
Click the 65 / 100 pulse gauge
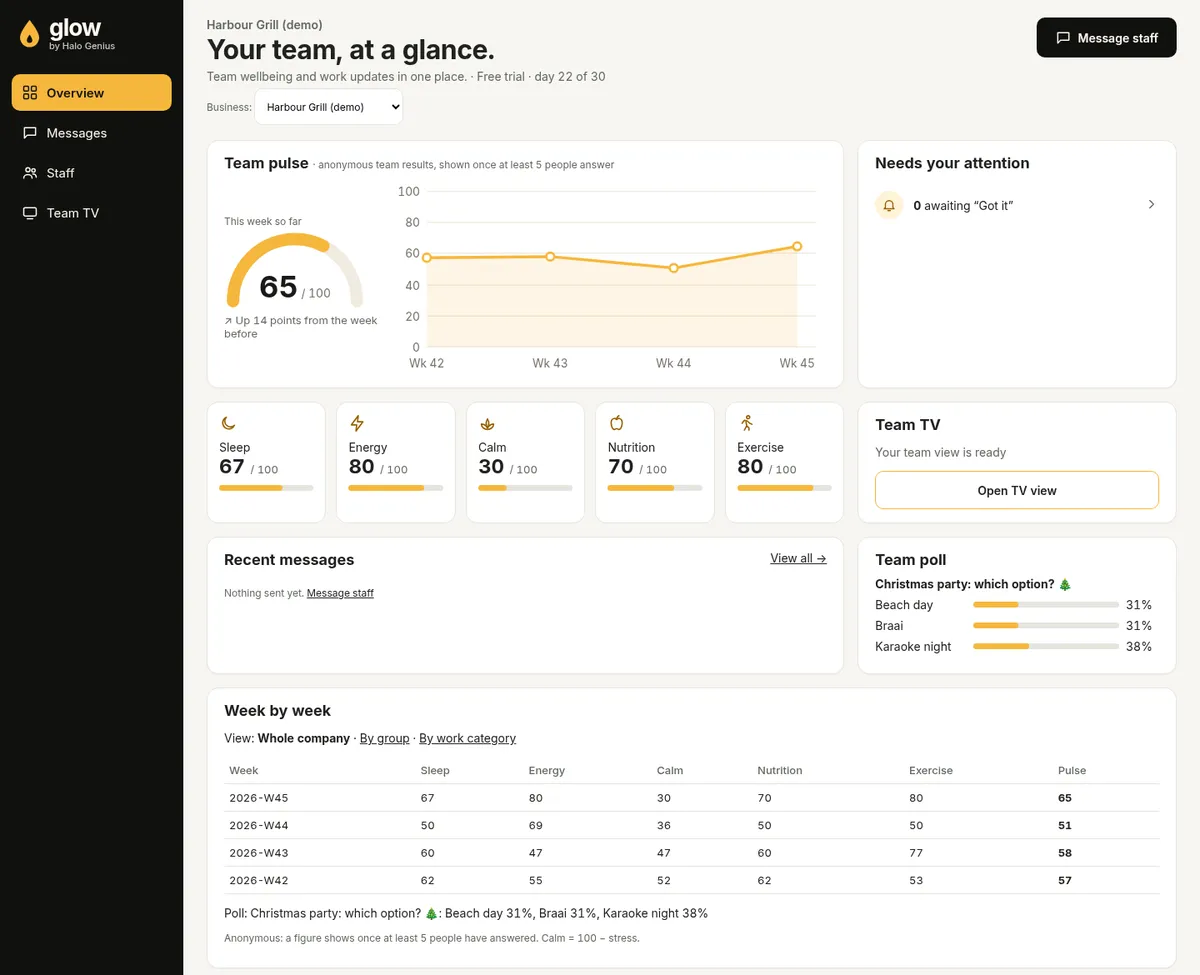pyautogui.click(x=295, y=271)
